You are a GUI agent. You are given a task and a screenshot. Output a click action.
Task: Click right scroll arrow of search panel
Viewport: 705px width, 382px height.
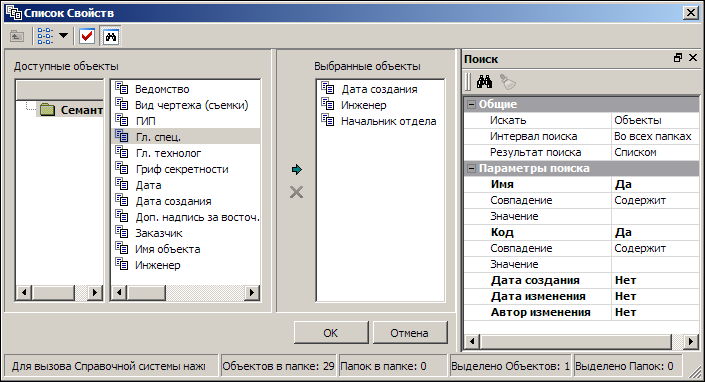tap(691, 342)
